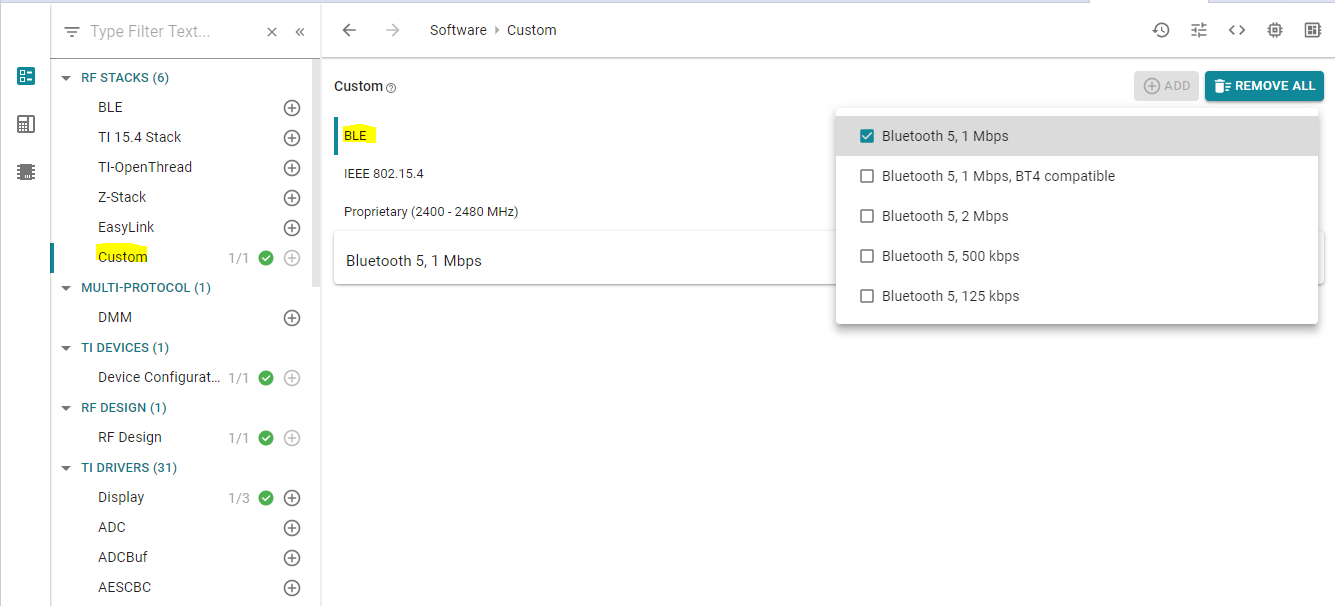Open the chip view icon in left sidebar
Screen dimensions: 1335x606
coord(24,171)
